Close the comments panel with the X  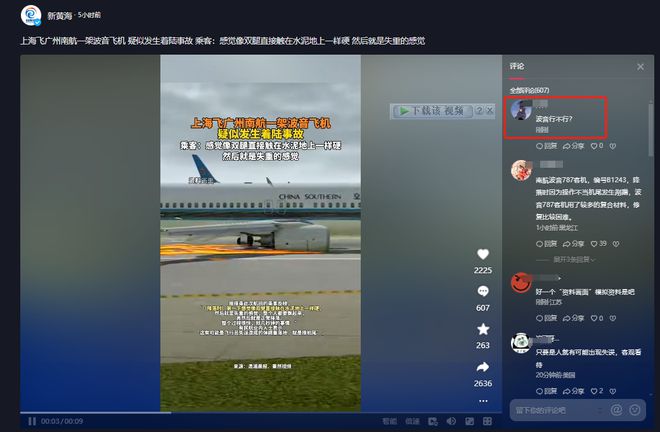640,67
